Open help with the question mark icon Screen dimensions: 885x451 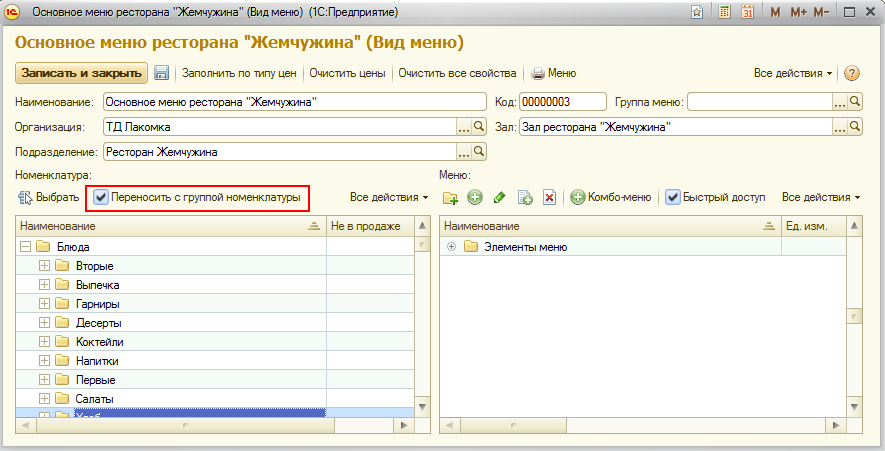(852, 73)
